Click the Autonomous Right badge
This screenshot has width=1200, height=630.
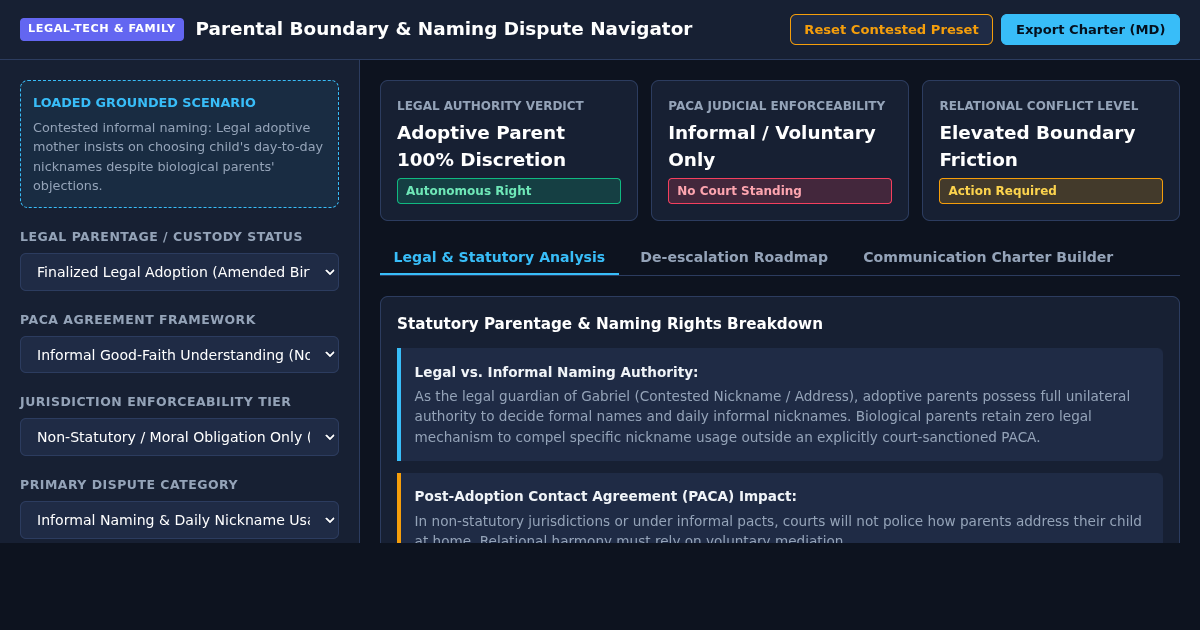coord(509,191)
